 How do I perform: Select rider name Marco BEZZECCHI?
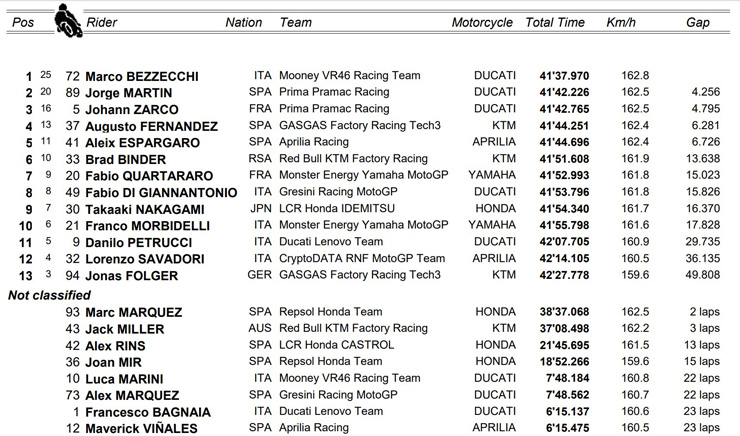click(x=142, y=76)
